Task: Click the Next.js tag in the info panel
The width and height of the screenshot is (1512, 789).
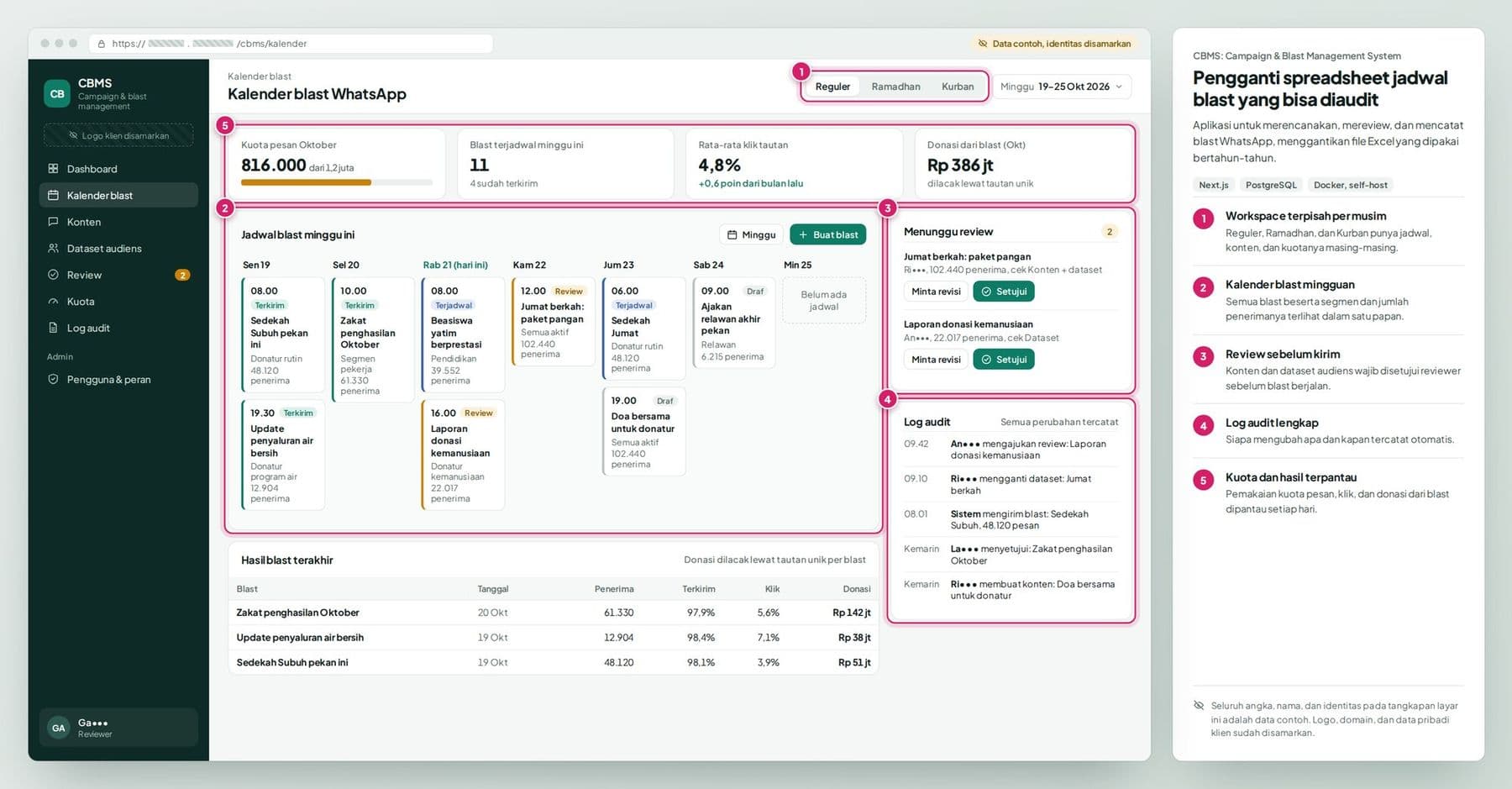Action: click(1213, 185)
